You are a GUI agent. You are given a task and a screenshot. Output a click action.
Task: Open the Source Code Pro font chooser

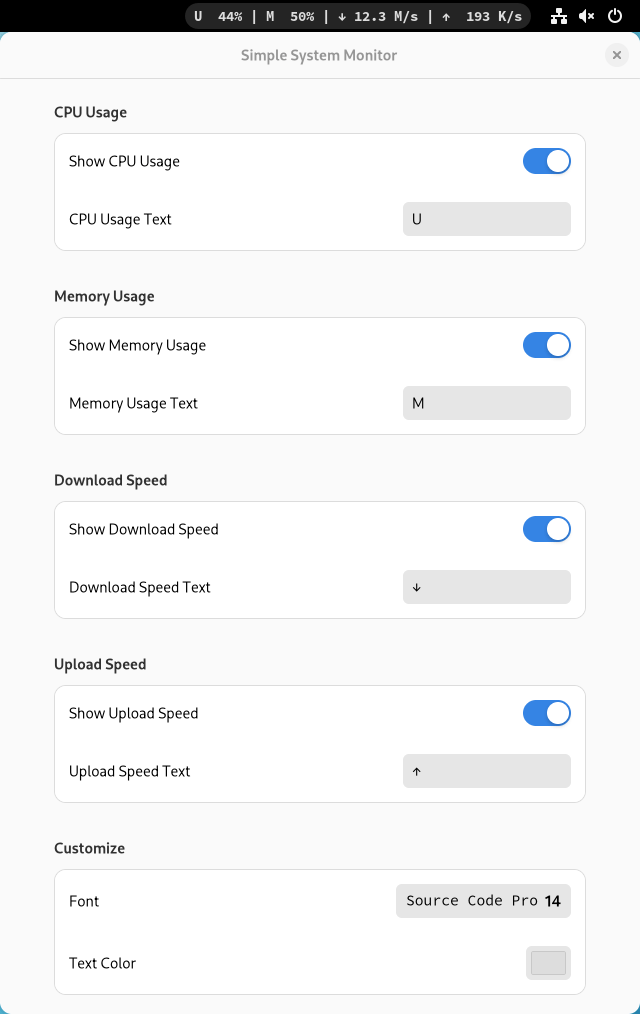coord(483,901)
